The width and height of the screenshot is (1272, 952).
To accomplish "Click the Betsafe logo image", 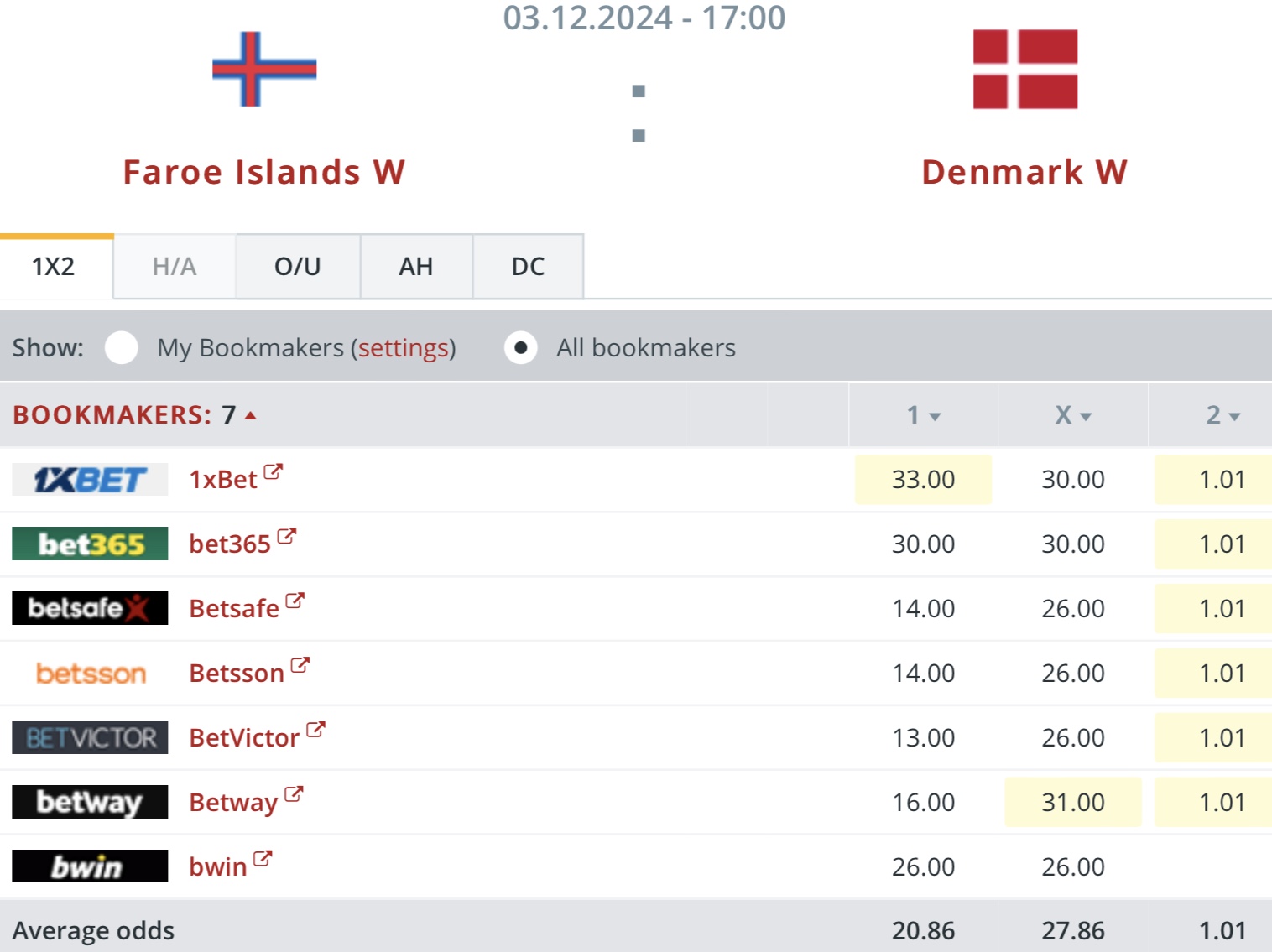I will pyautogui.click(x=90, y=608).
